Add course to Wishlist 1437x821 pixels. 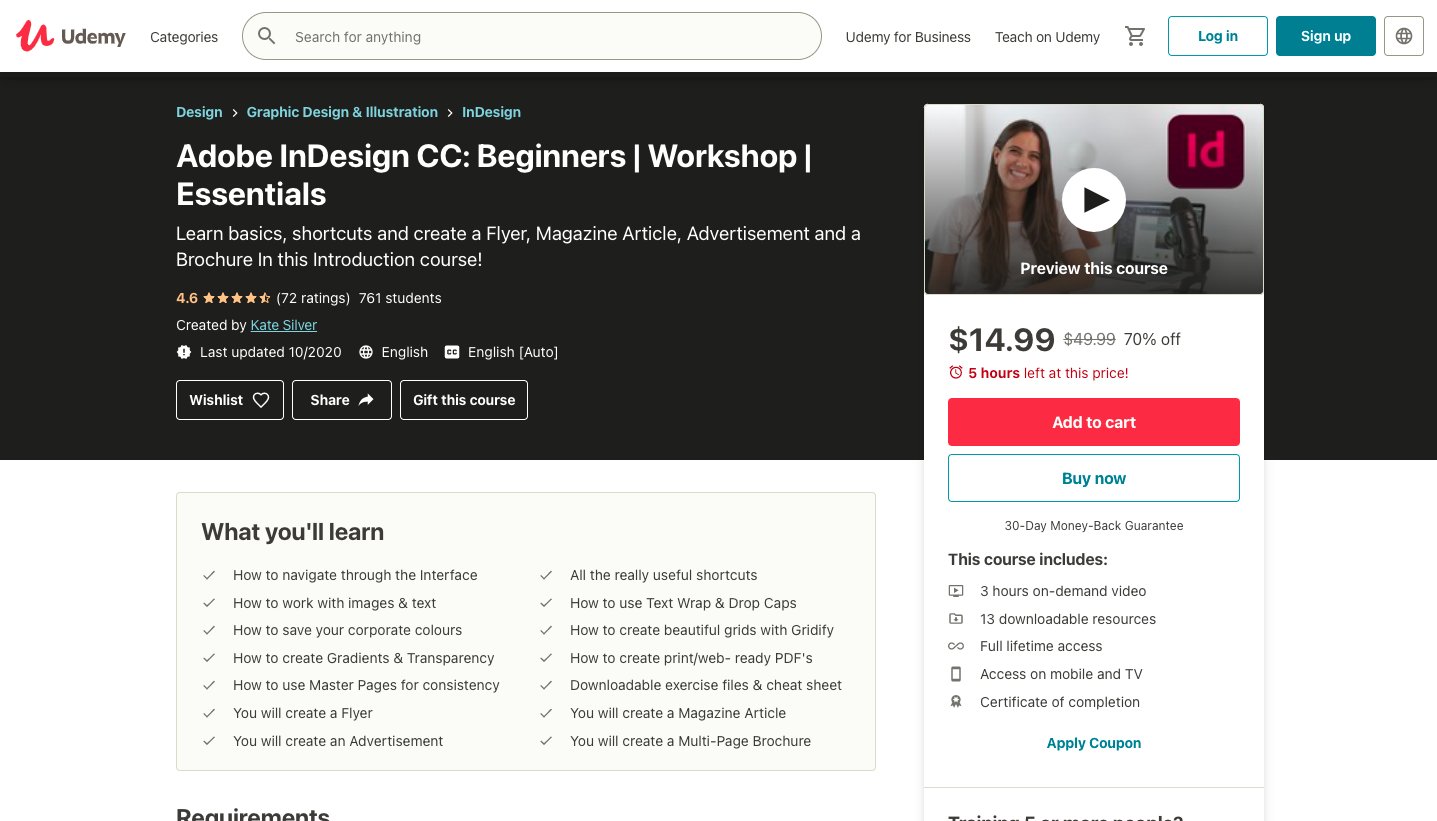point(230,400)
